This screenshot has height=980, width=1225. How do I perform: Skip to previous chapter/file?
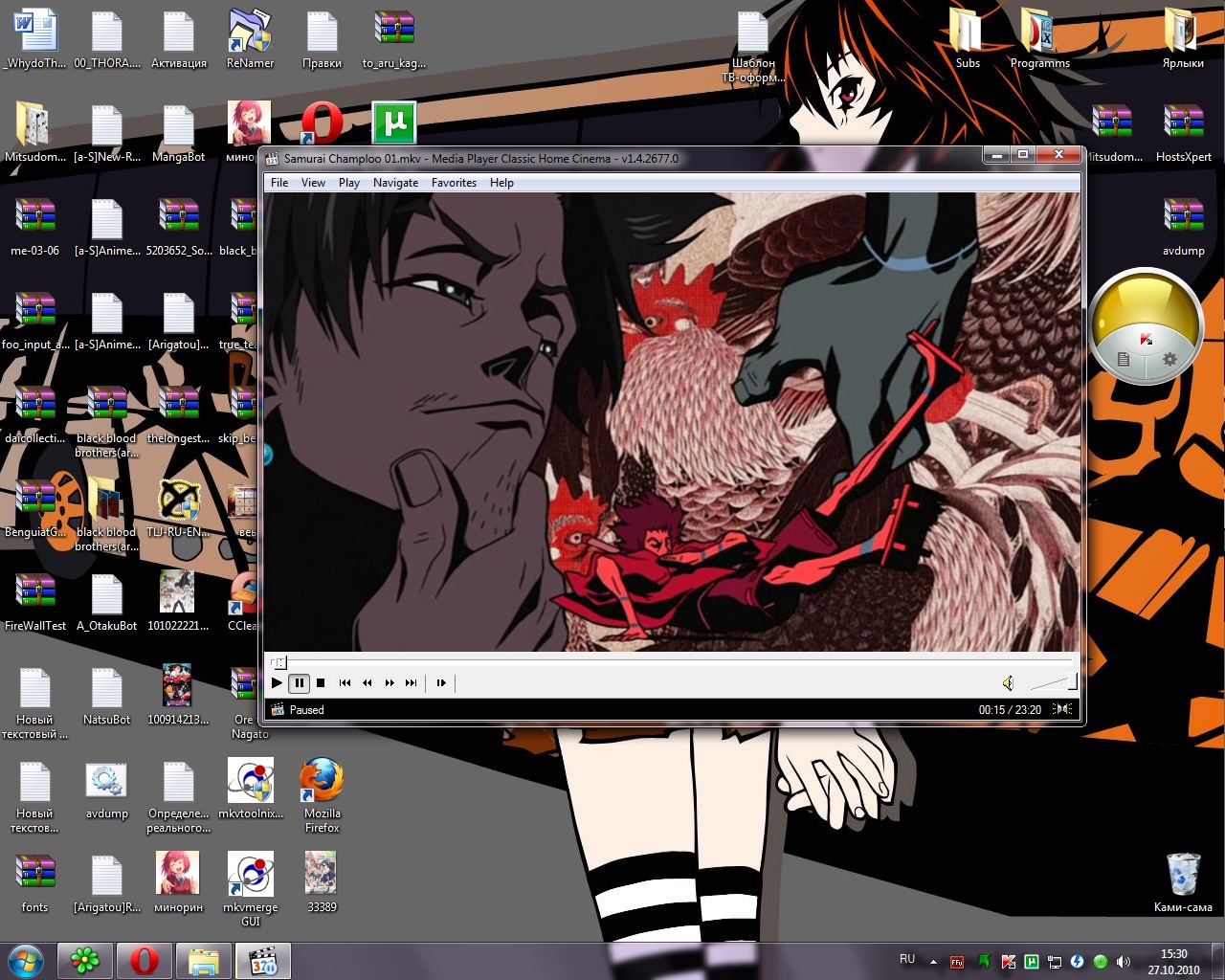pos(345,682)
